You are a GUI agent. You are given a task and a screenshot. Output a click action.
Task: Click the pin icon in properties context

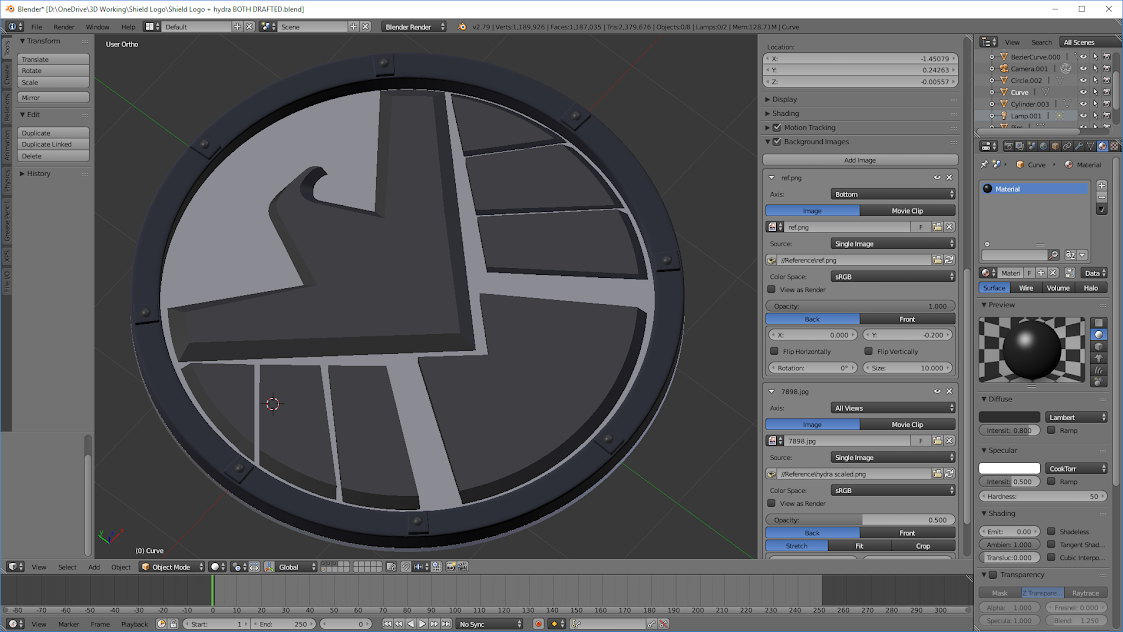(984, 165)
